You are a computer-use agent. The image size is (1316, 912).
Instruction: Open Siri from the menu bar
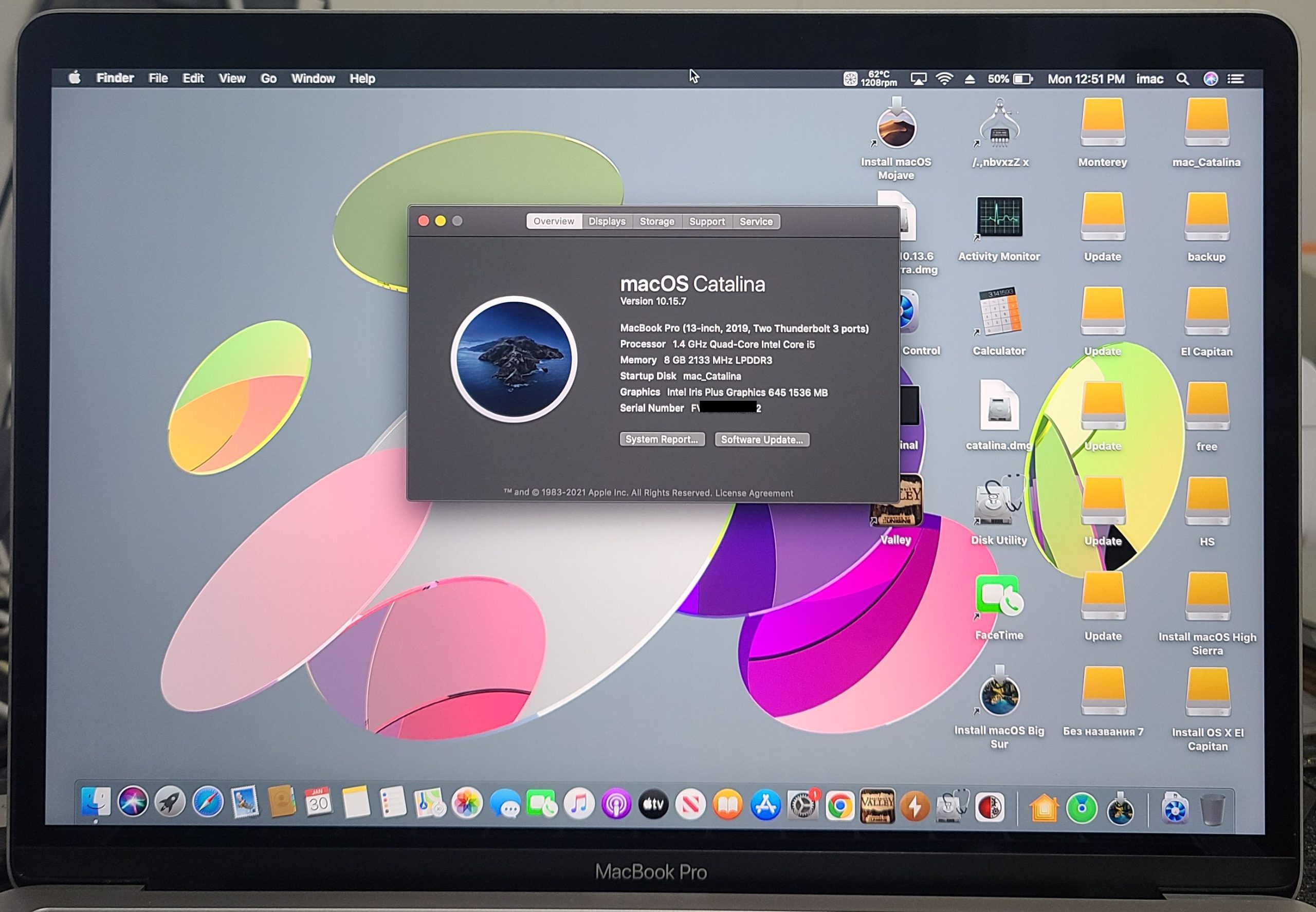pos(1210,79)
